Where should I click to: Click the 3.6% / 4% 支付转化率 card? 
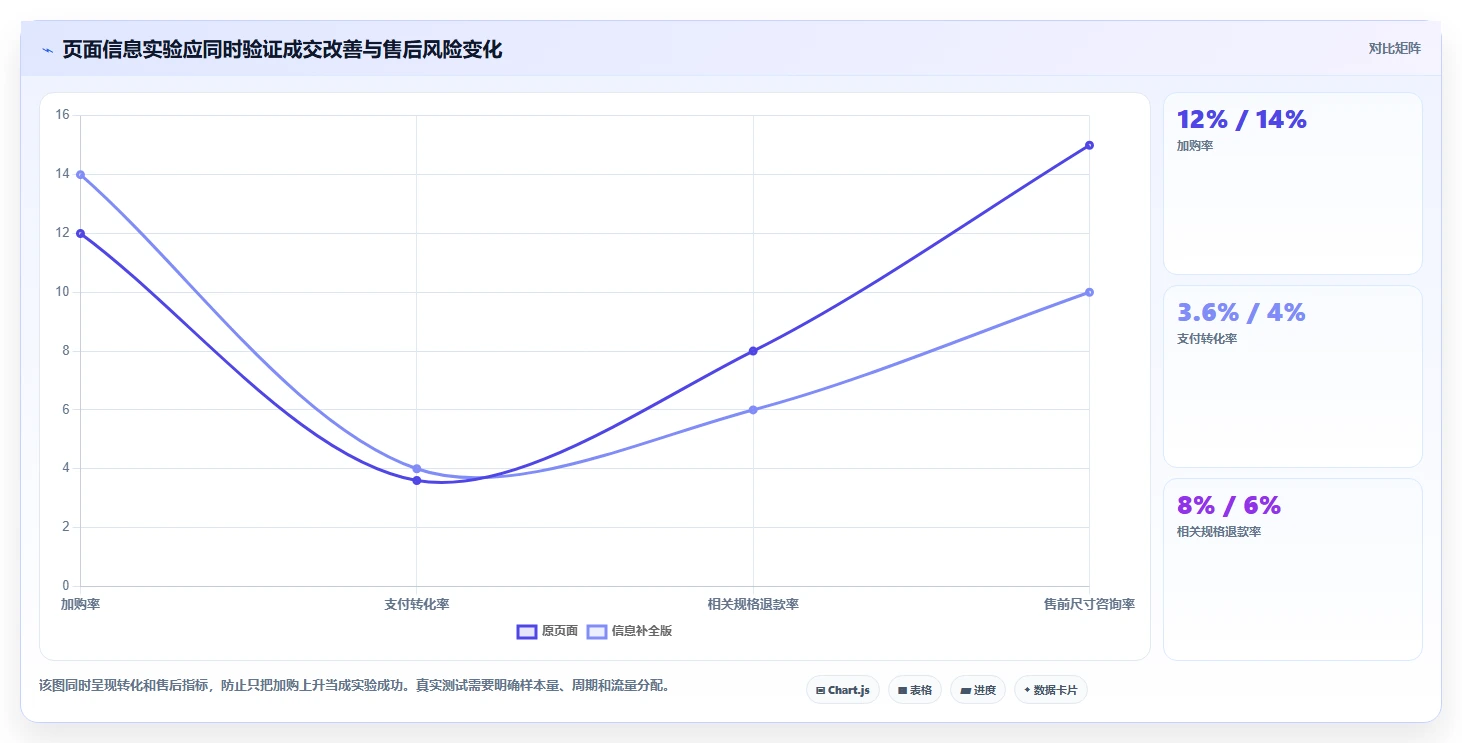(1292, 376)
